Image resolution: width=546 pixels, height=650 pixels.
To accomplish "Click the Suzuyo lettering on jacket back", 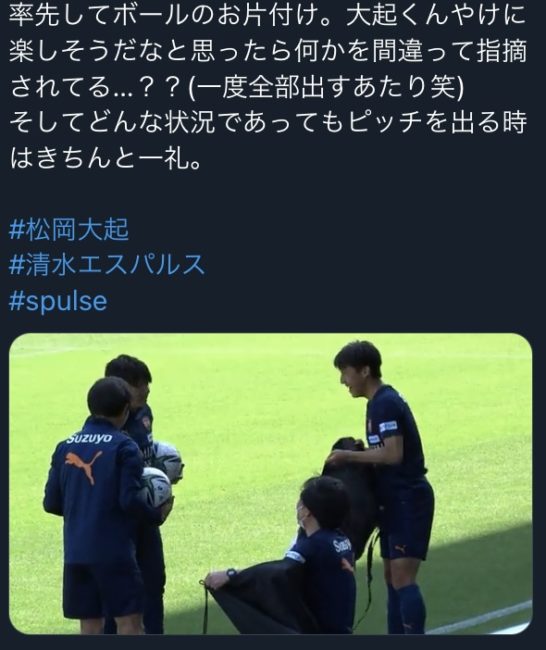I will (90, 437).
